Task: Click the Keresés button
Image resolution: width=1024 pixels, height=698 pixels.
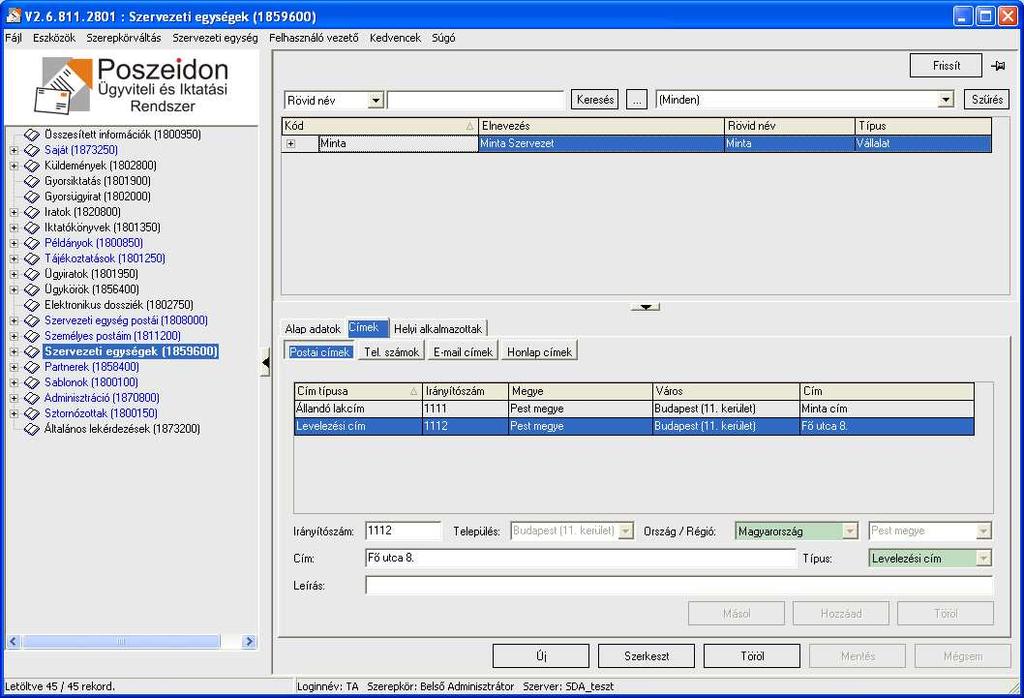Action: (x=595, y=100)
